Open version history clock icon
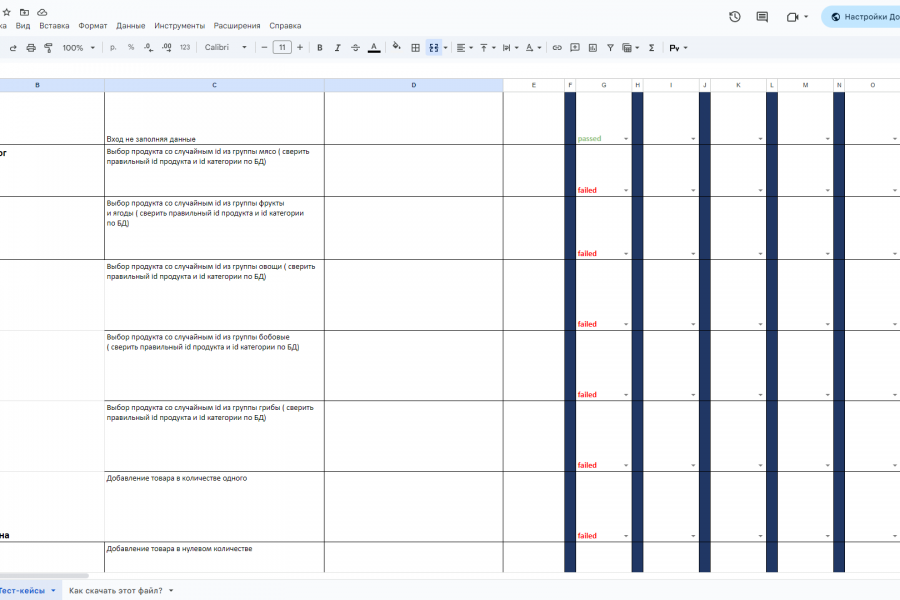The height and width of the screenshot is (600, 900). click(735, 17)
